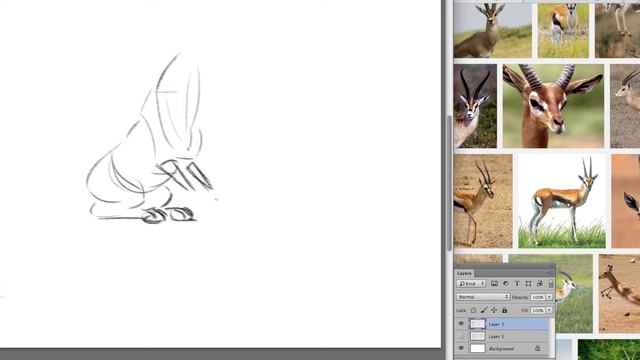This screenshot has width=640, height=360.
Task: Open the Kind filter type dropdown
Action: (471, 283)
